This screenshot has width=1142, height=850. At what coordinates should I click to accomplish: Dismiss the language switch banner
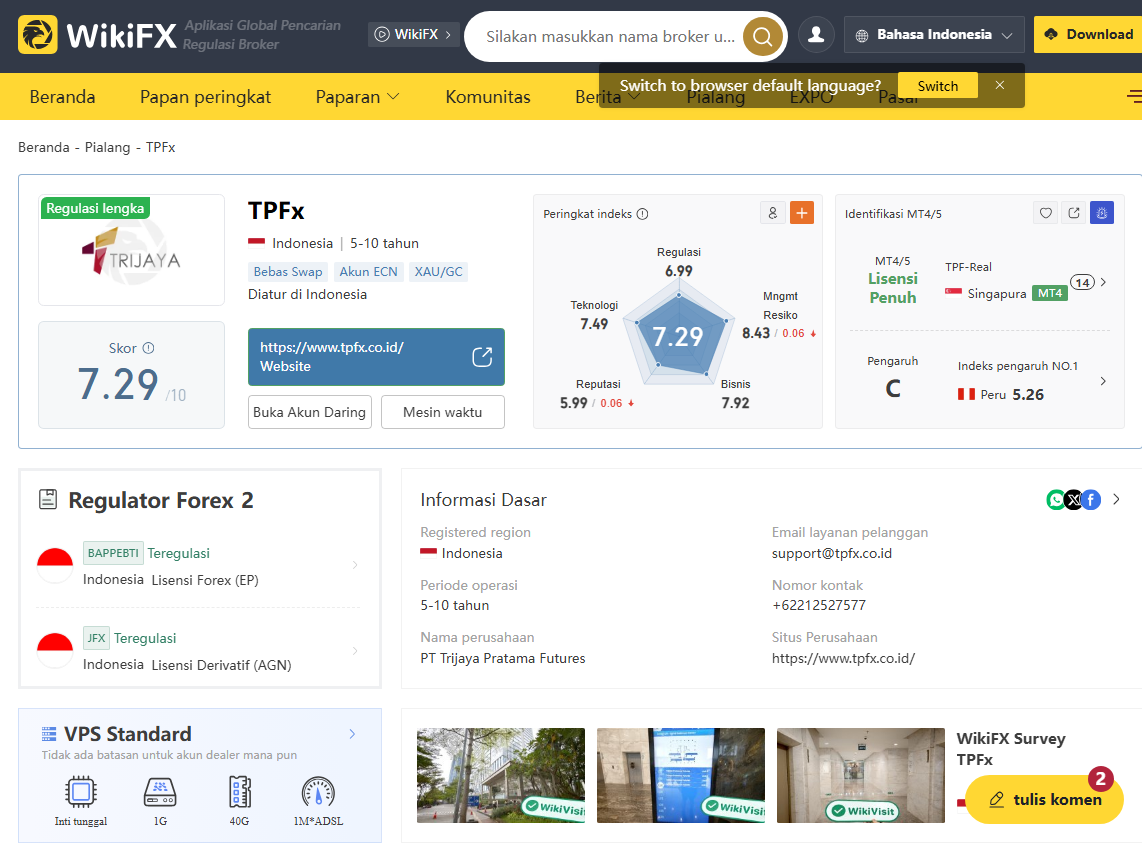pos(1000,85)
